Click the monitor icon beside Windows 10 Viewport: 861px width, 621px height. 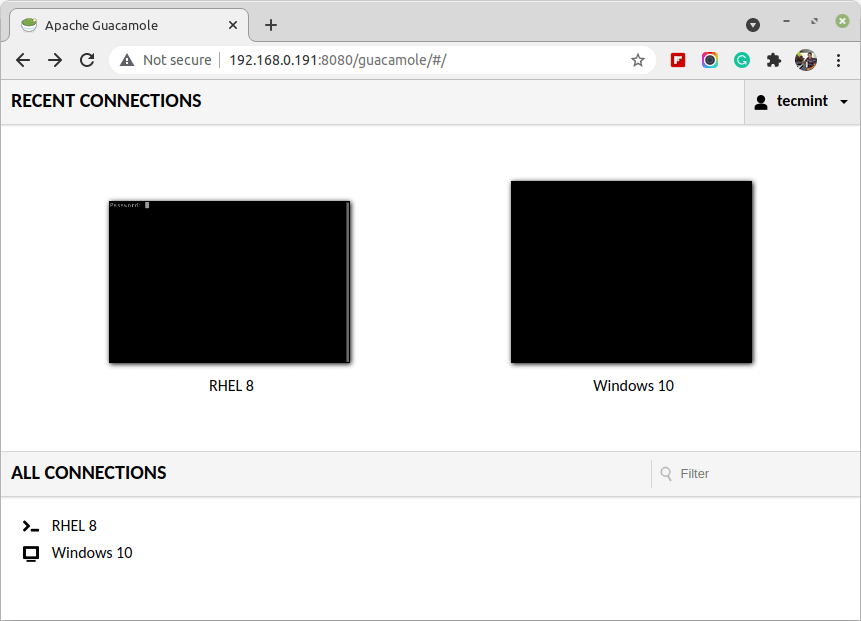point(31,553)
